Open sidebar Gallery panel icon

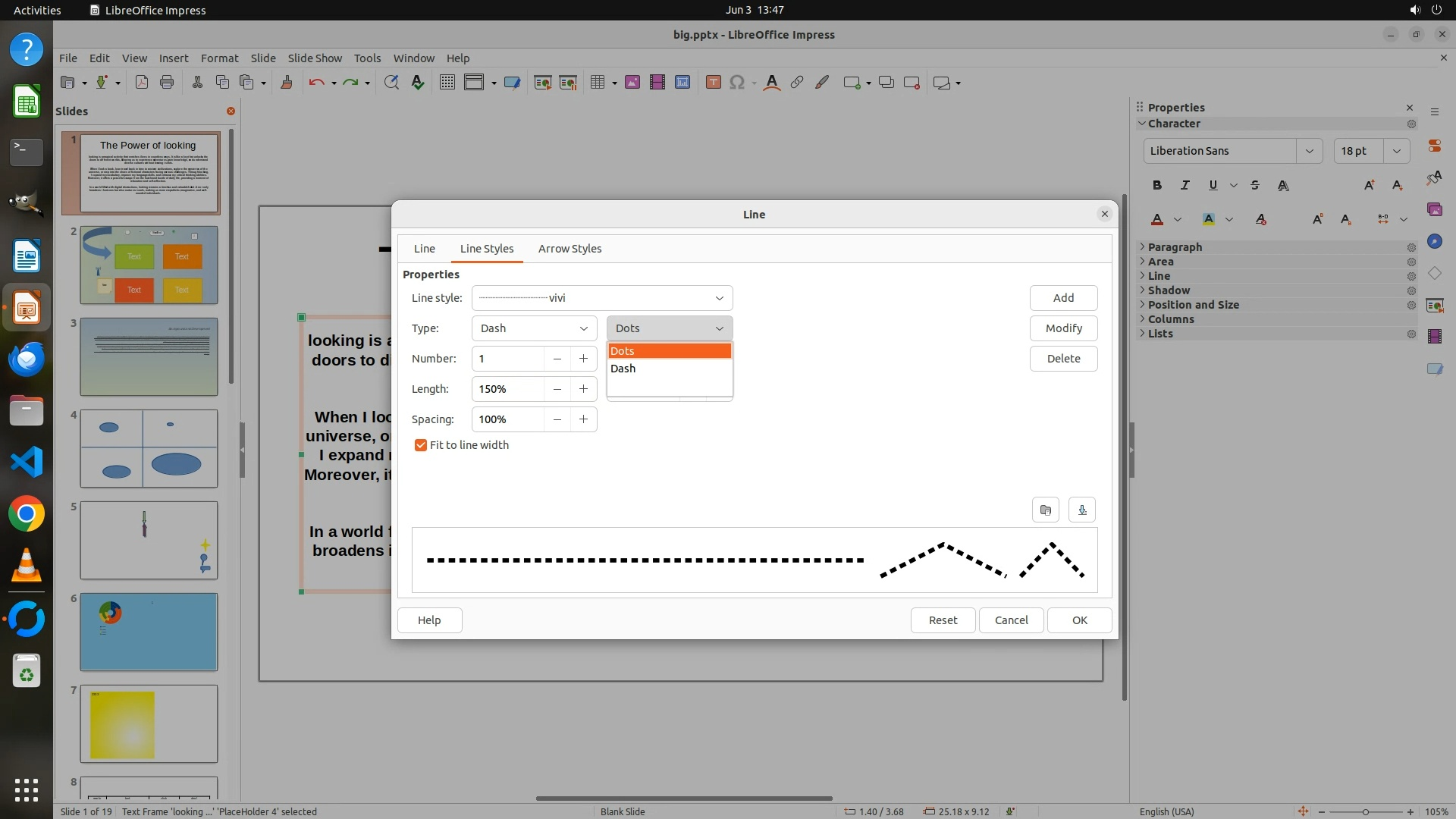pos(1434,210)
